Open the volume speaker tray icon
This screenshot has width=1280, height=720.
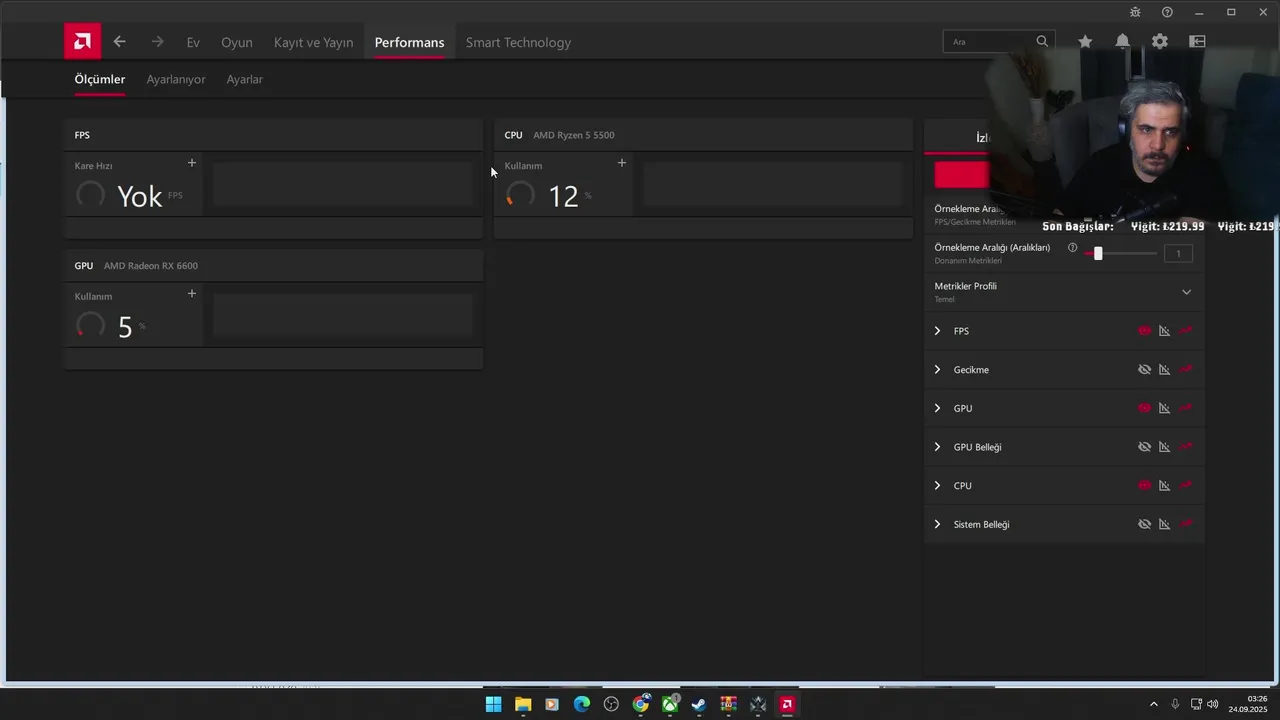pyautogui.click(x=1213, y=704)
